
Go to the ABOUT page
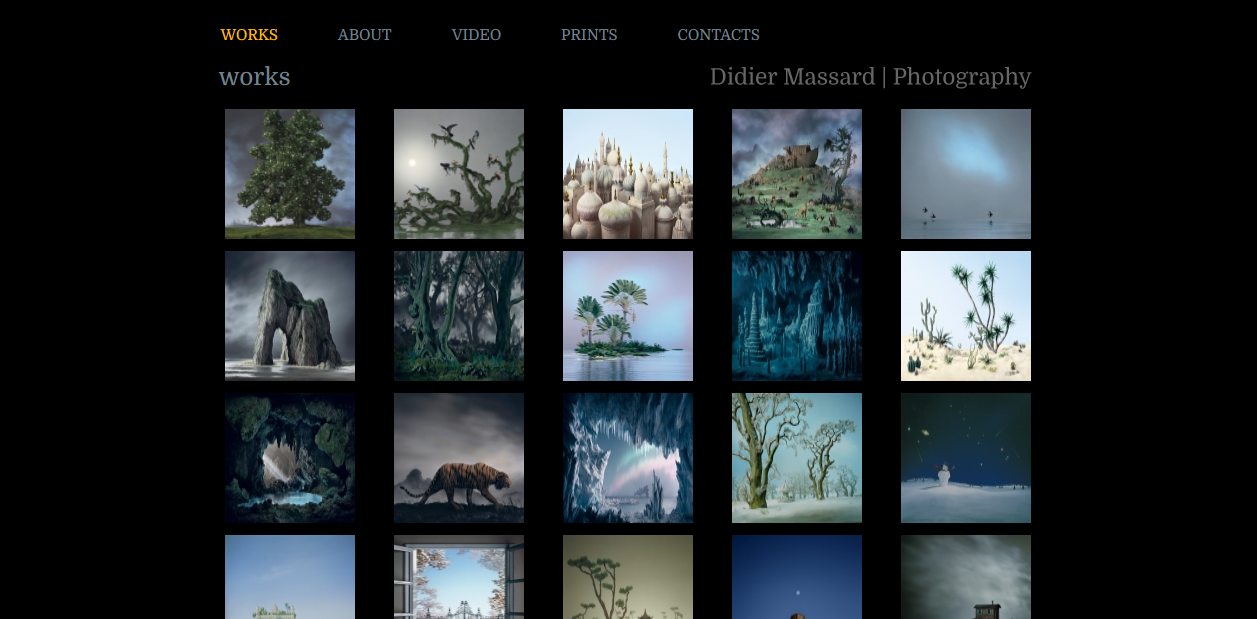pyautogui.click(x=364, y=35)
